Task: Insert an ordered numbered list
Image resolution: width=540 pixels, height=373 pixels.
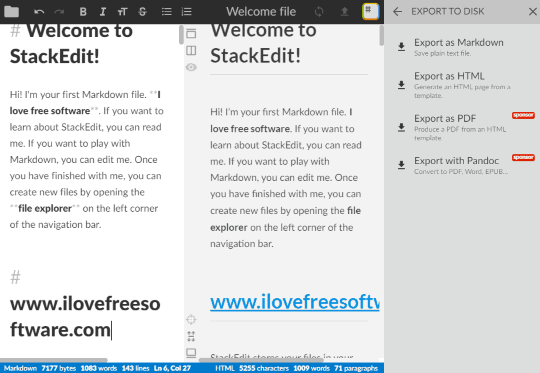Action: click(x=187, y=12)
